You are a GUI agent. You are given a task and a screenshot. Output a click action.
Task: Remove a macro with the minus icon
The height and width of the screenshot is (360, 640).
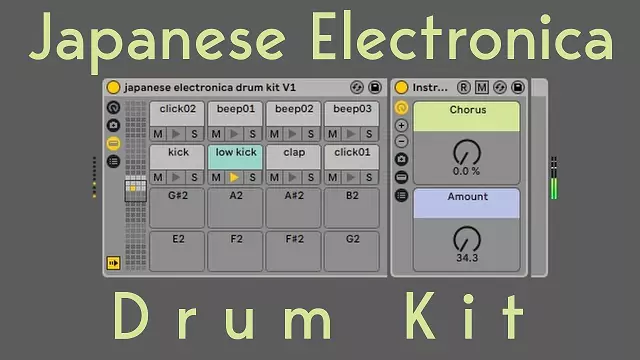402,141
